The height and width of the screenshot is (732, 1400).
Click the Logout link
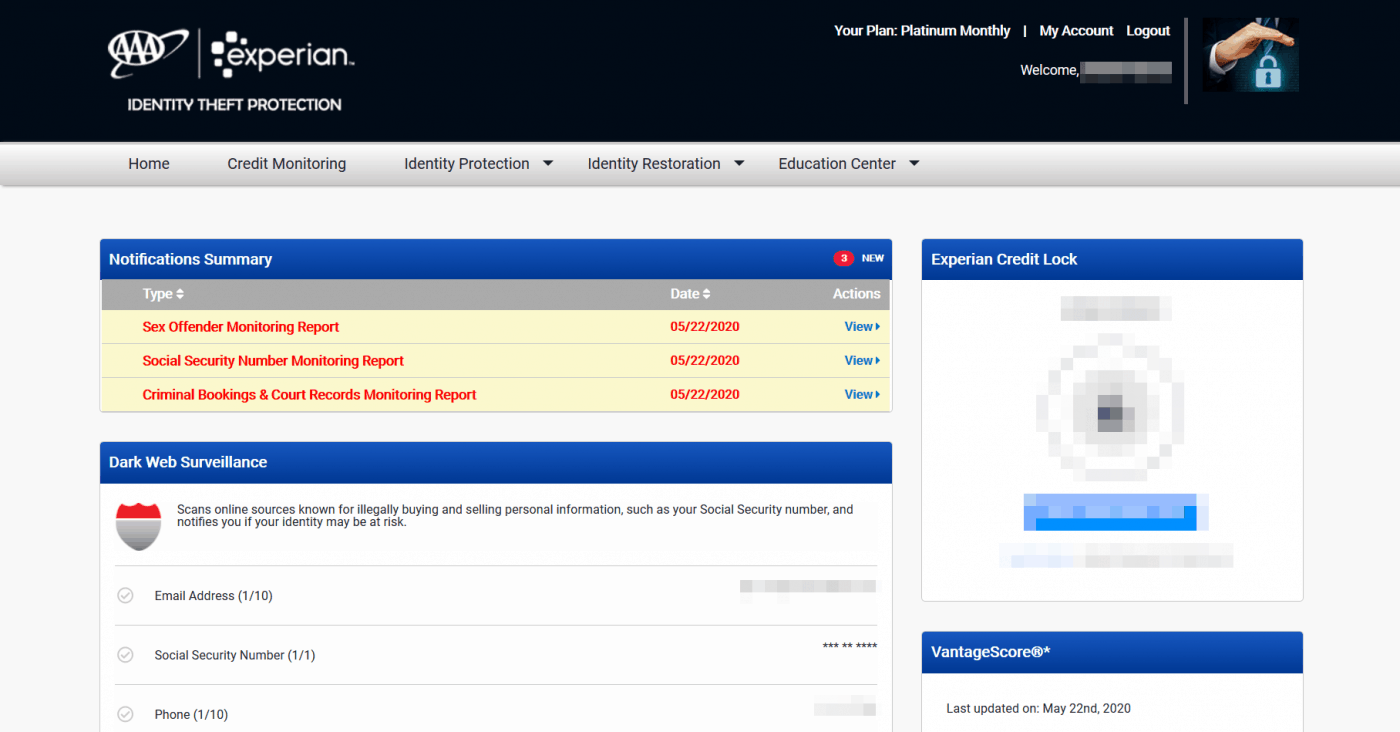coord(1147,30)
